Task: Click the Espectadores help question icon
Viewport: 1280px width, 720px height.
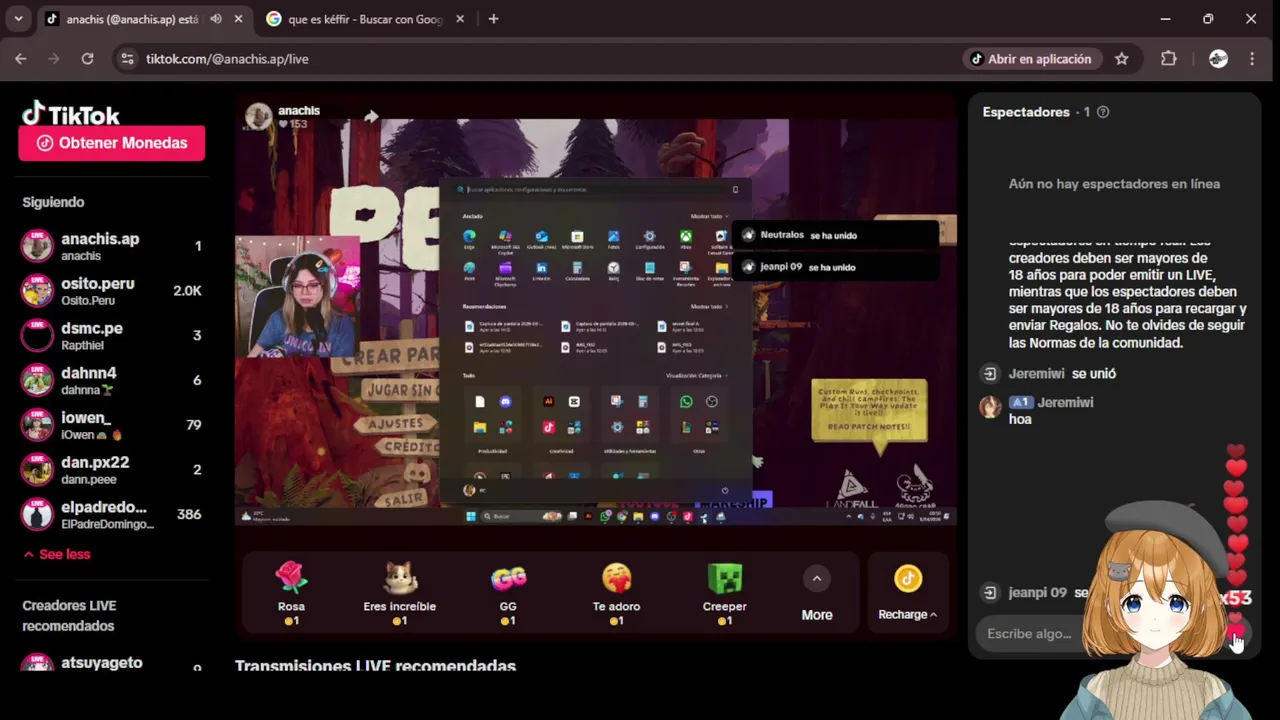Action: [1103, 112]
